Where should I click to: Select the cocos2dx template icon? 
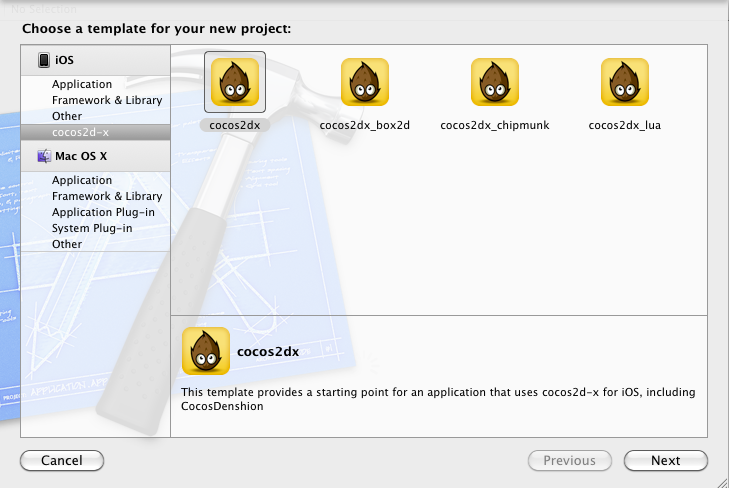click(x=235, y=82)
